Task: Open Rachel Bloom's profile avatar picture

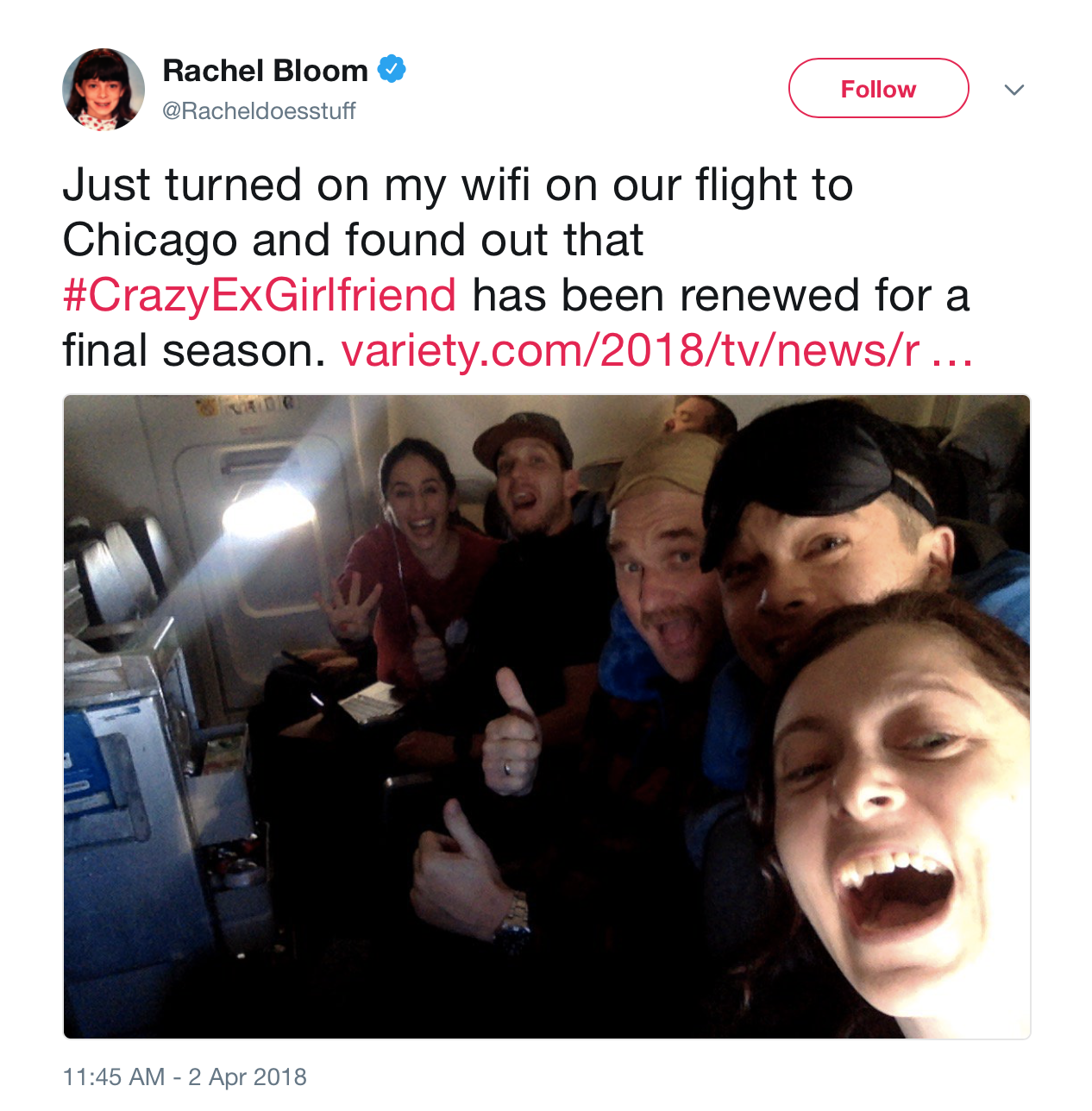Action: coord(104,90)
